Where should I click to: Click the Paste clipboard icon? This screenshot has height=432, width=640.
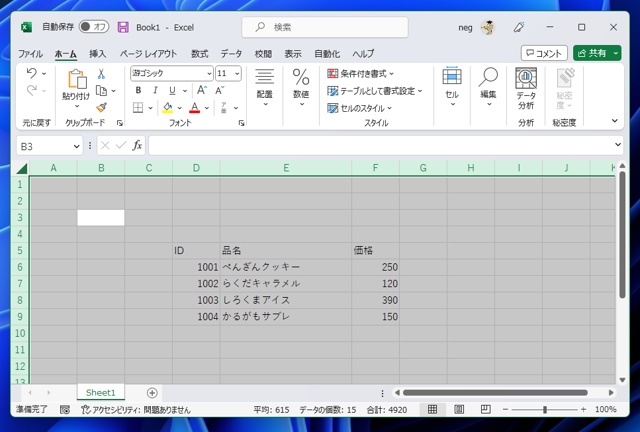point(76,79)
